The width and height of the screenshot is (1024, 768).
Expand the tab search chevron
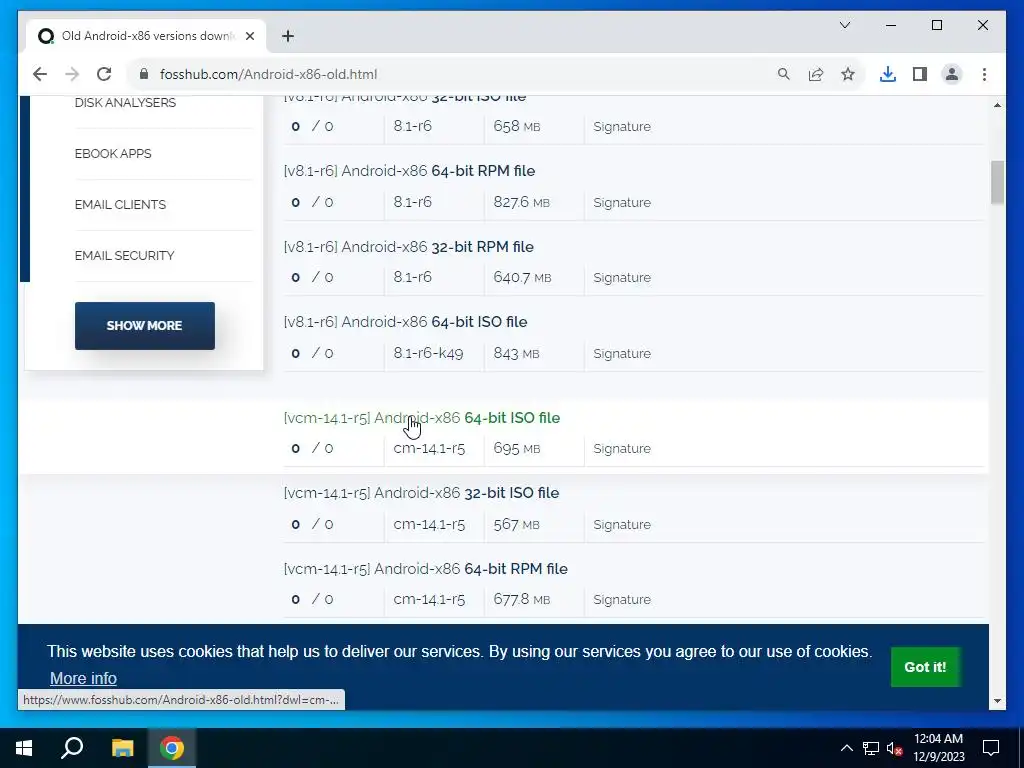pos(844,25)
